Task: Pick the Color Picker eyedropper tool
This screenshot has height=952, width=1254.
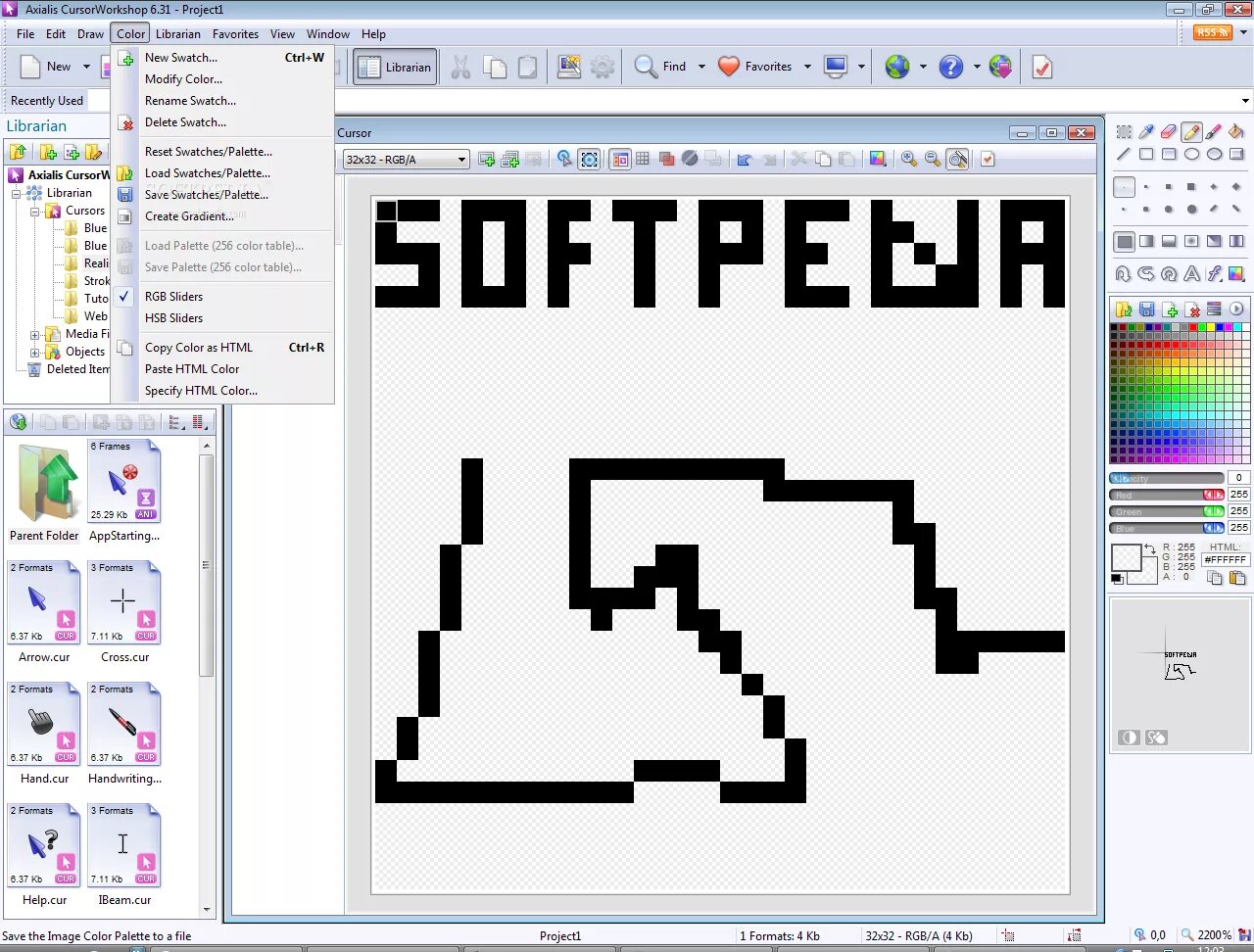Action: (1146, 131)
